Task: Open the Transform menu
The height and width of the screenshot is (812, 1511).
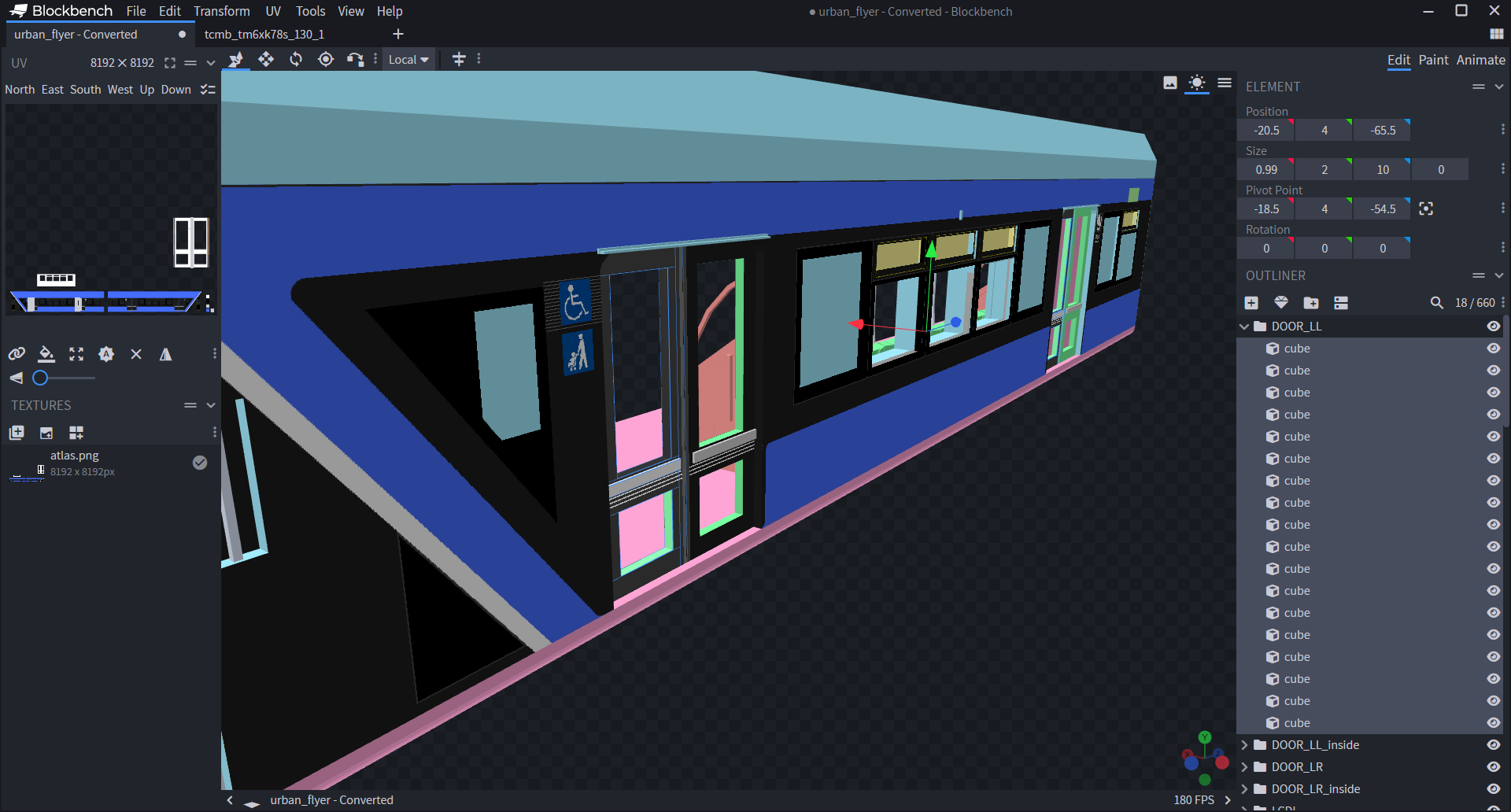Action: click(x=221, y=11)
